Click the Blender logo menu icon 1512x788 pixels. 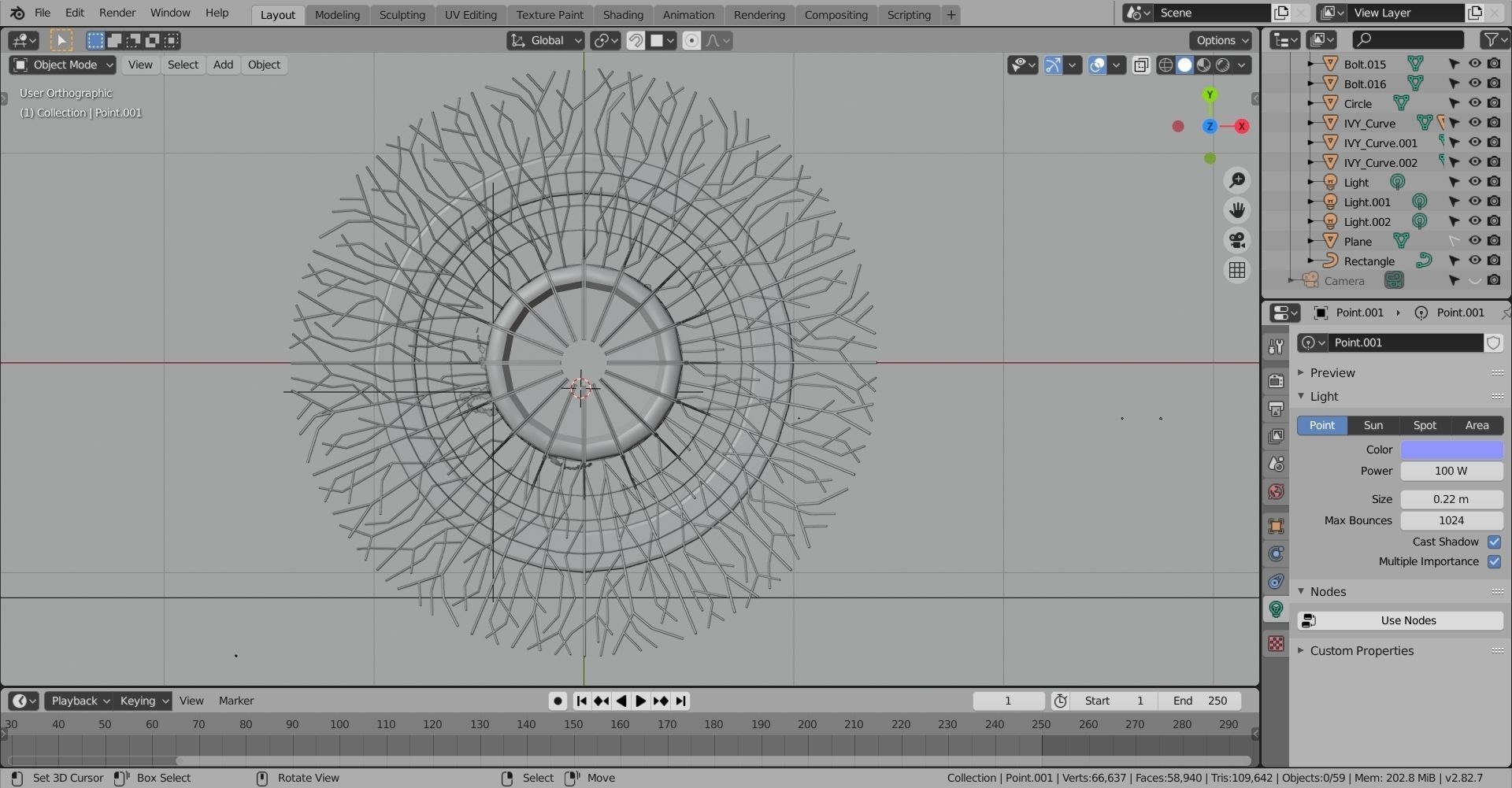point(17,13)
